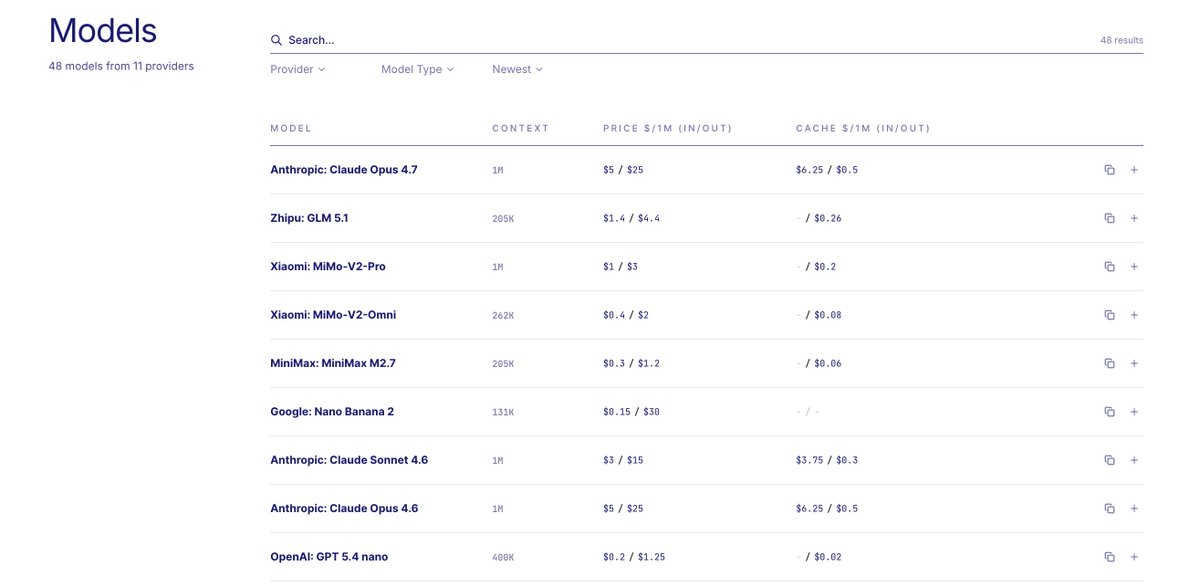Viewport: 1200px width, 587px height.
Task: Copy the OpenAI: GPT 5.4 nano model ID
Action: pyautogui.click(x=1109, y=557)
